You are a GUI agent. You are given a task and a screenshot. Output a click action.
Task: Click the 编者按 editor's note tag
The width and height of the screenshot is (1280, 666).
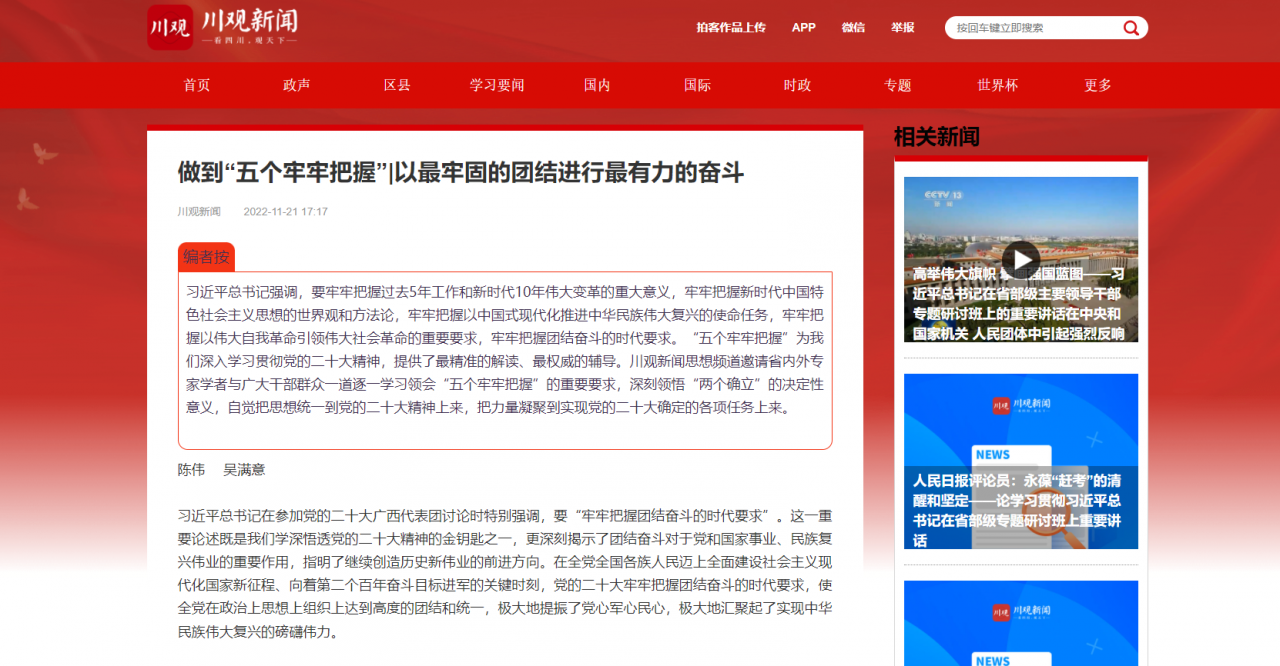(x=204, y=256)
